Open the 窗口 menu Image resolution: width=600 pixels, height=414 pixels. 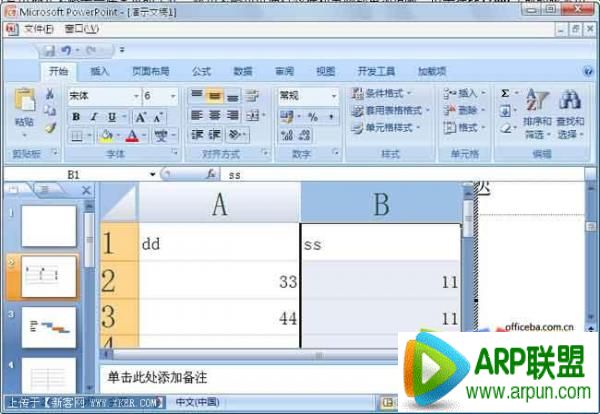pyautogui.click(x=82, y=29)
